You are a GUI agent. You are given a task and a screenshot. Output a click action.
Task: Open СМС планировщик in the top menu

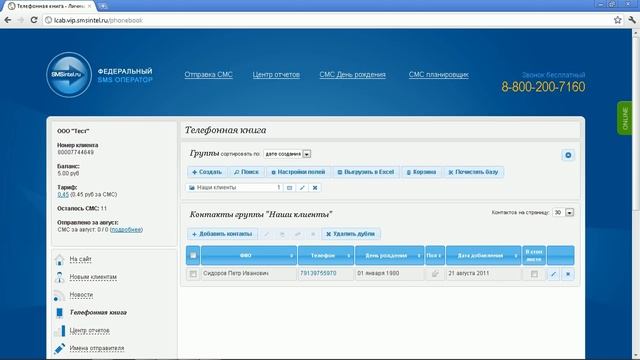pos(438,75)
